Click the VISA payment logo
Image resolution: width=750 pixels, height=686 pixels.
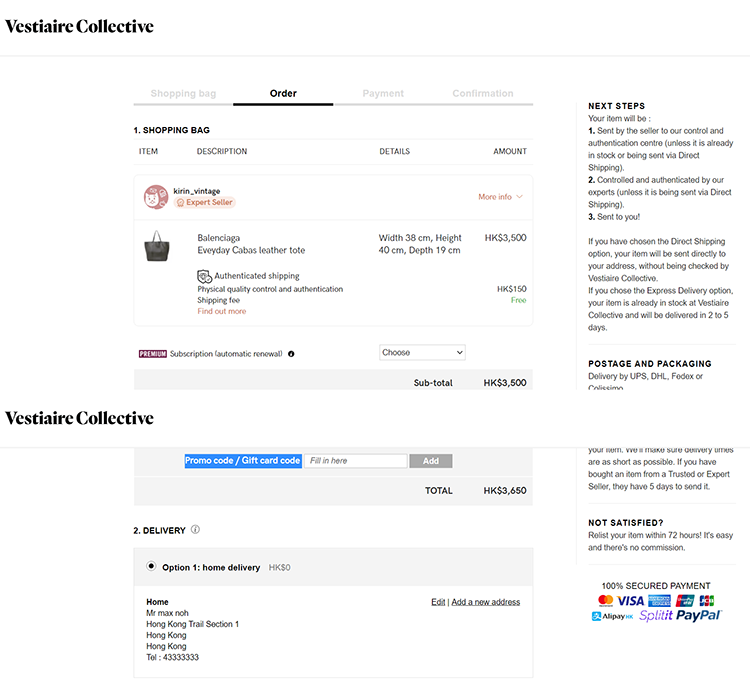[630, 600]
